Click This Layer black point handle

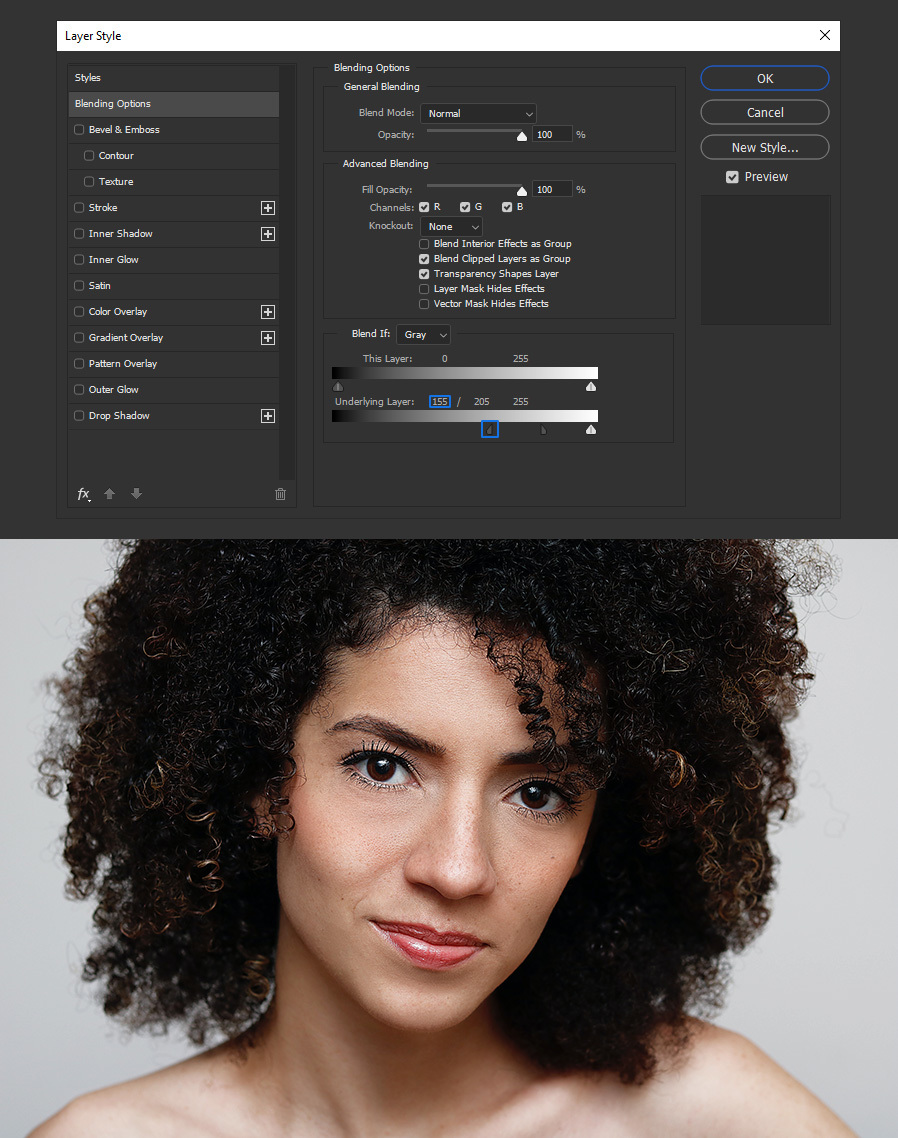click(338, 386)
